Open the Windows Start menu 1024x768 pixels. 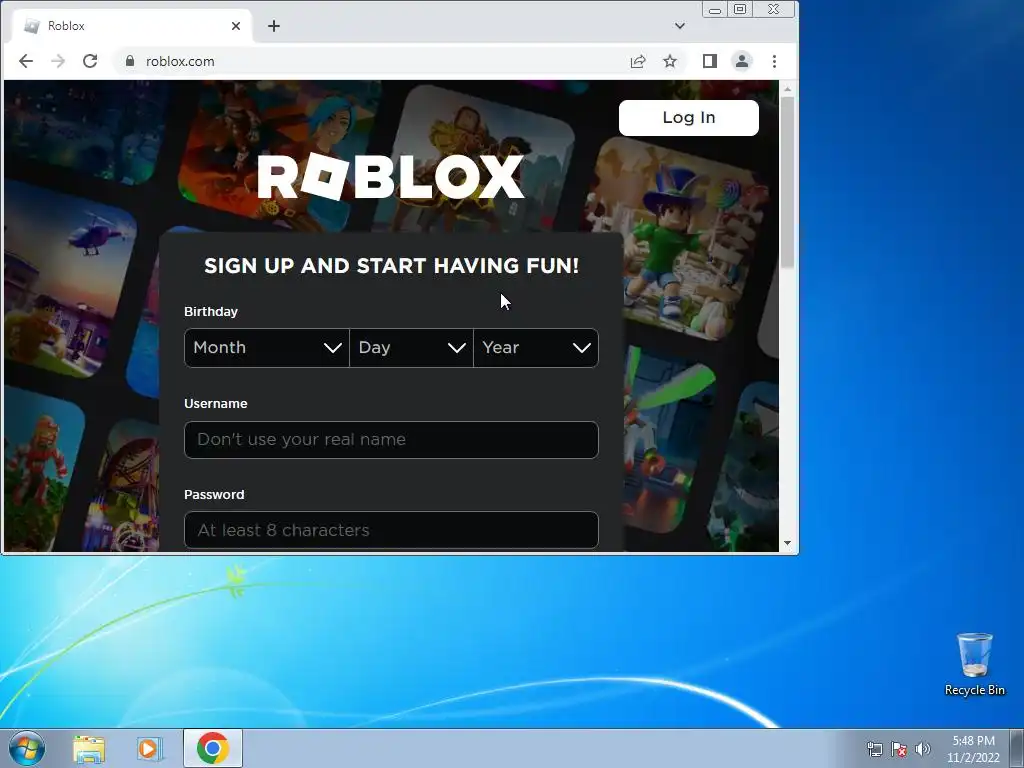[27, 748]
